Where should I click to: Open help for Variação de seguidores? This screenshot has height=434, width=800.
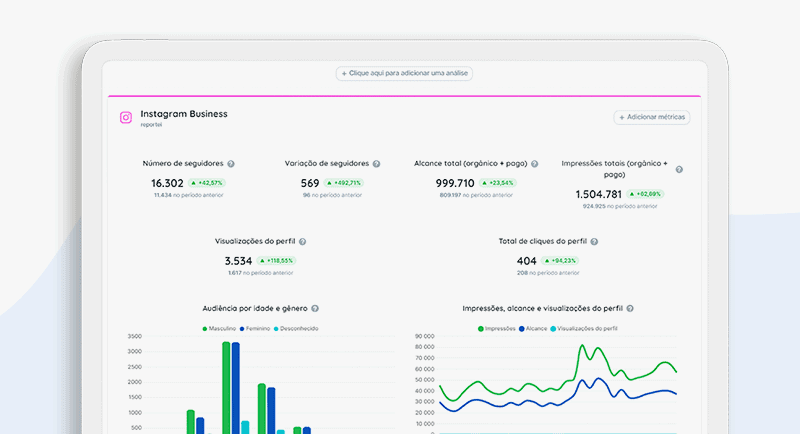tap(376, 164)
